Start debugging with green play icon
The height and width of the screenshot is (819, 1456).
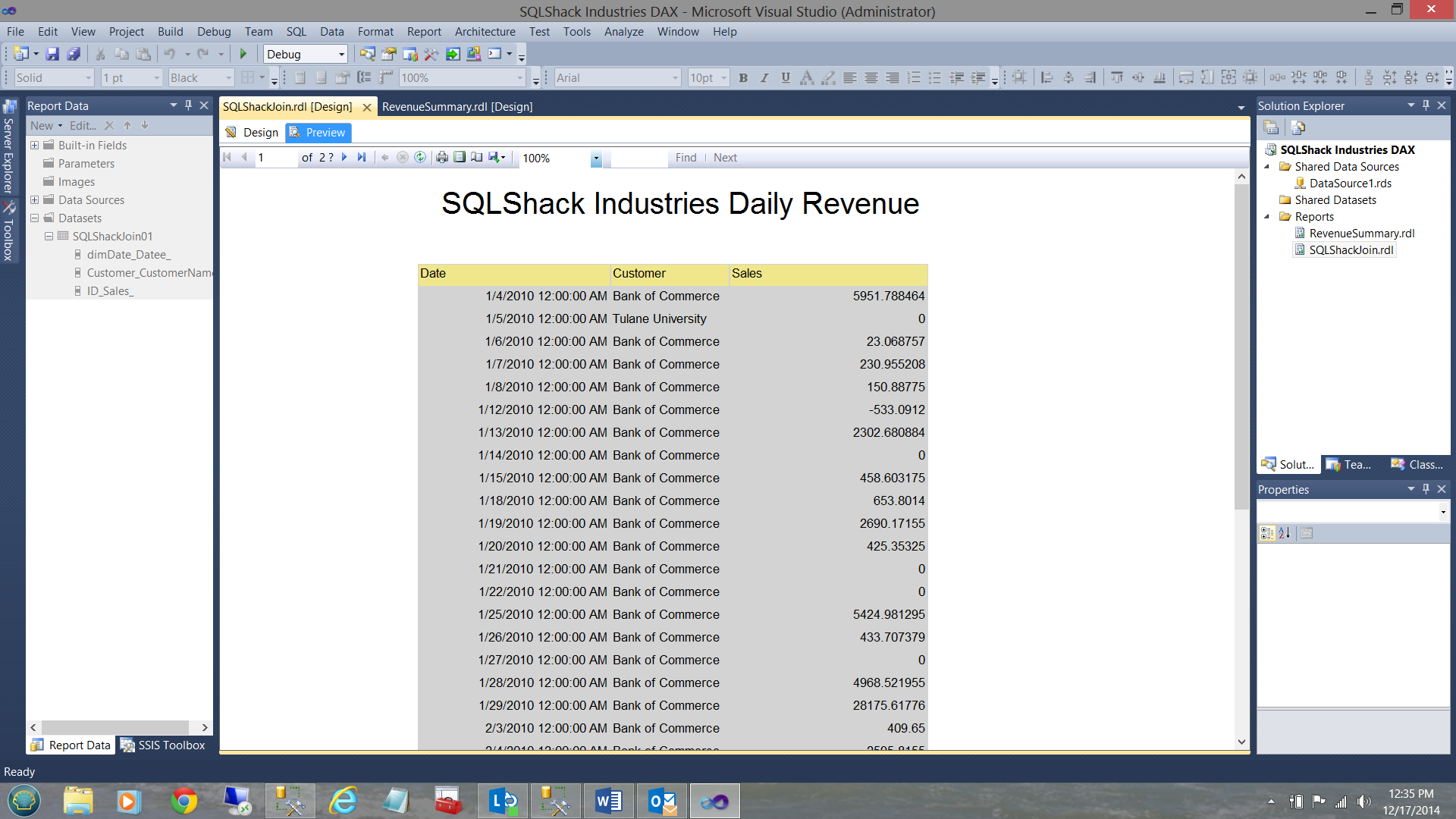pos(243,54)
